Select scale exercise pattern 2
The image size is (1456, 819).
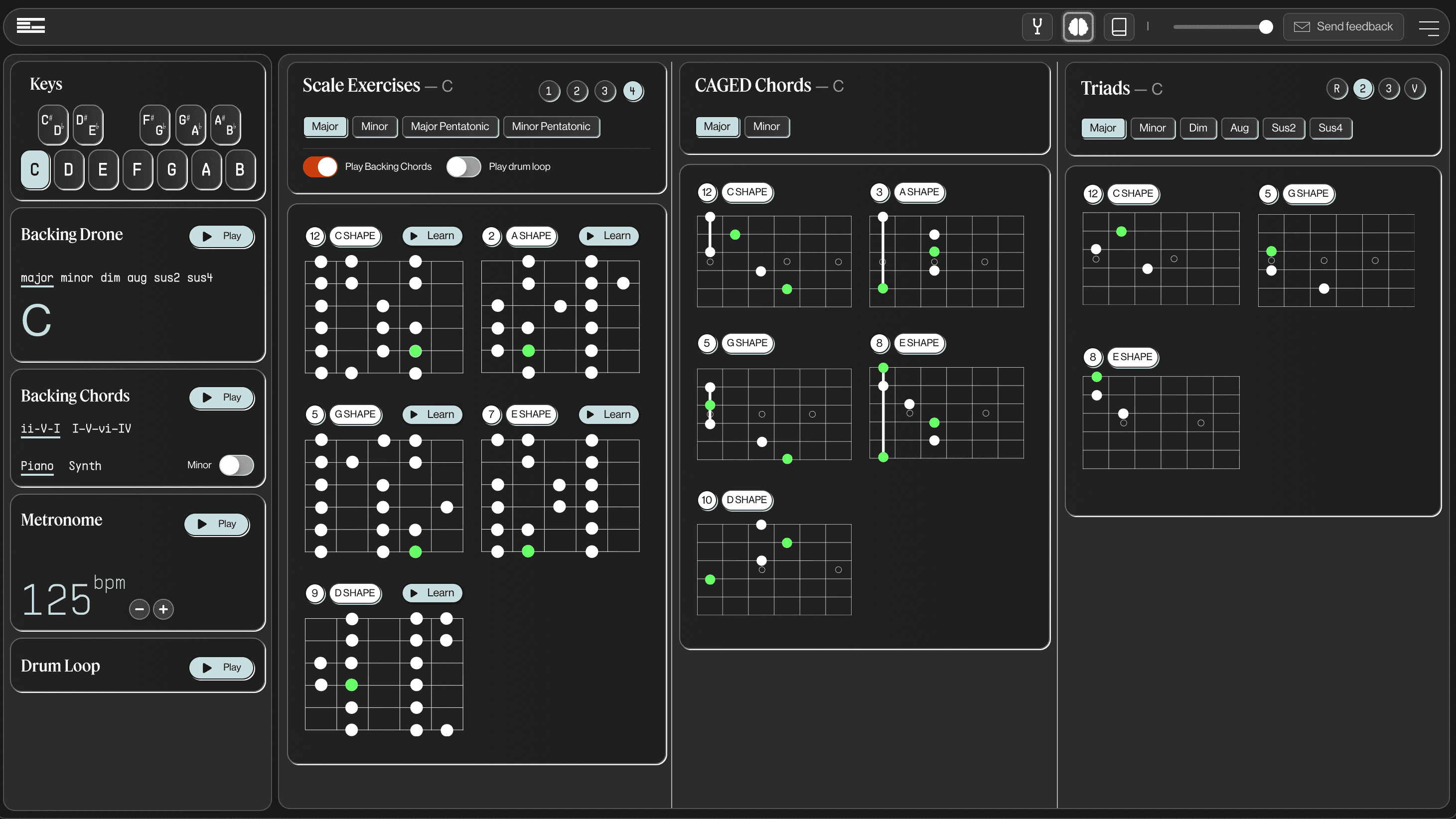[x=577, y=91]
